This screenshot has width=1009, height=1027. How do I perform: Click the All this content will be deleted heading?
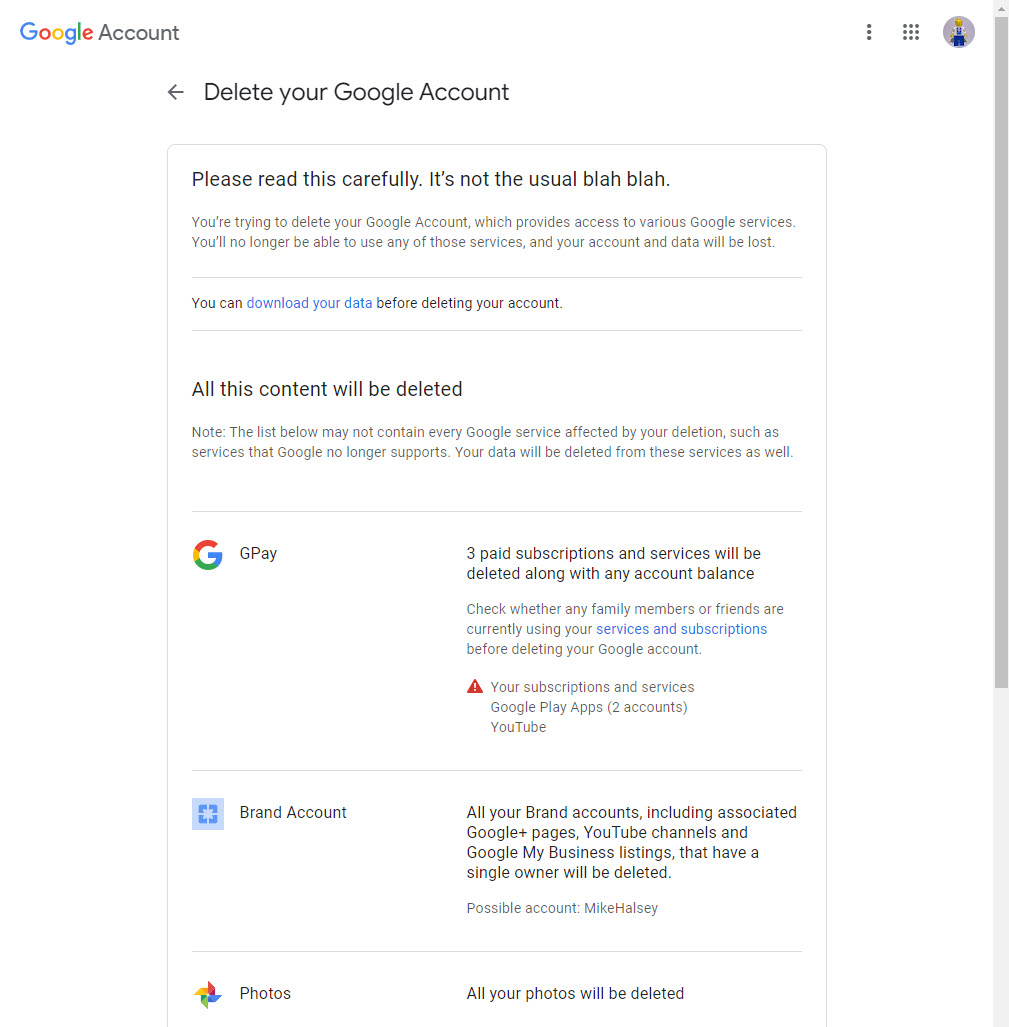pyautogui.click(x=327, y=389)
